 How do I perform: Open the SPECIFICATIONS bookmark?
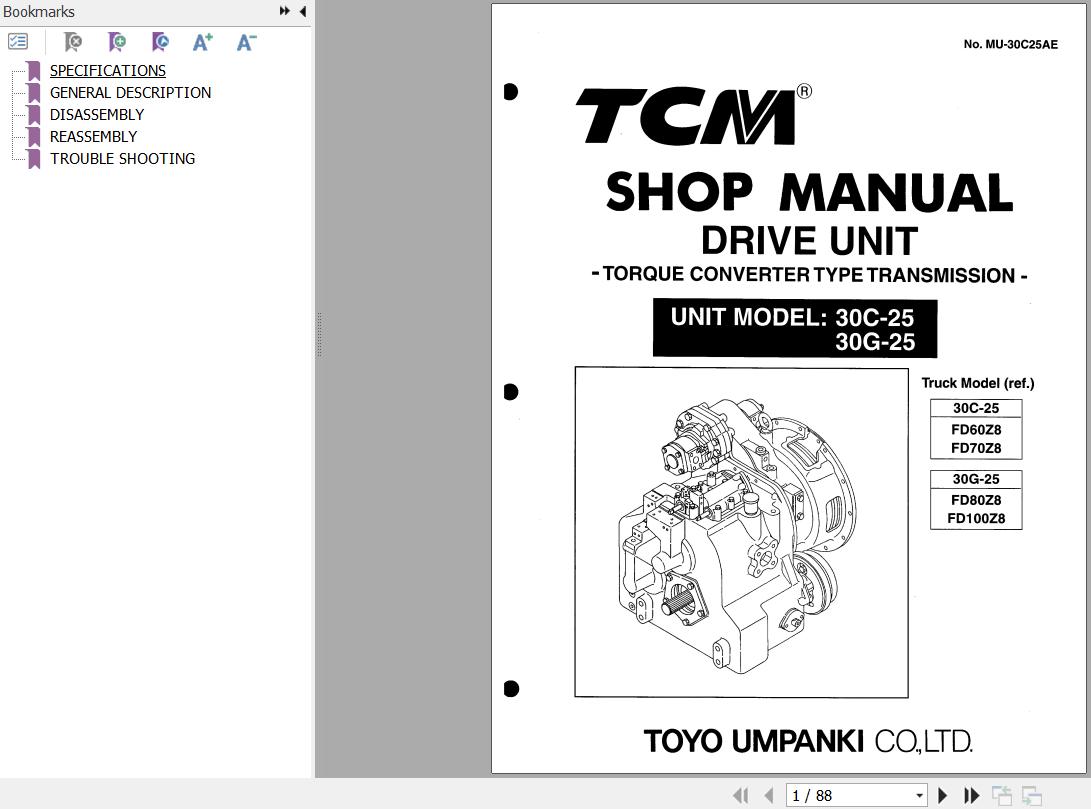coord(107,70)
